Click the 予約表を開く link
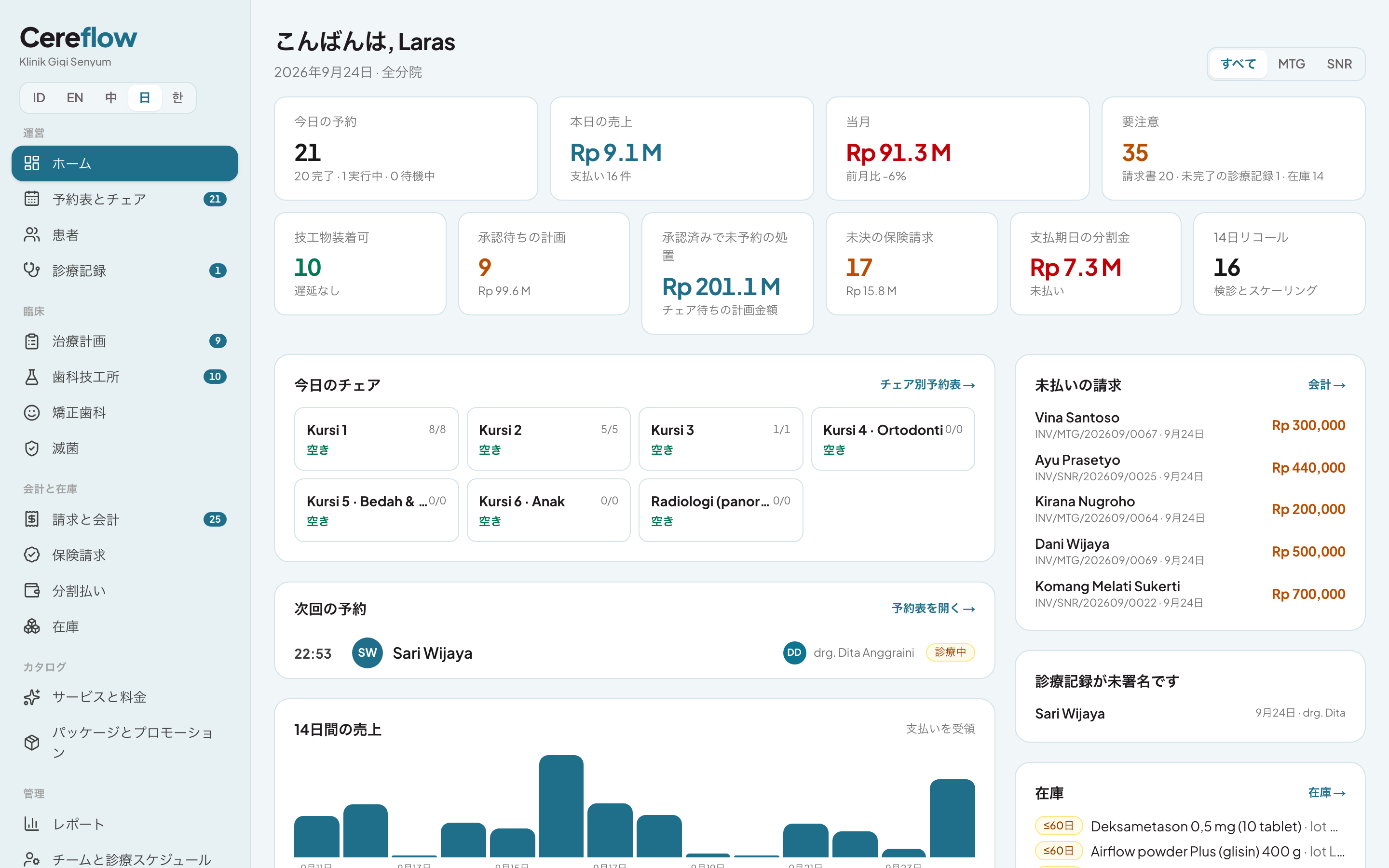The width and height of the screenshot is (1389, 868). point(933,608)
